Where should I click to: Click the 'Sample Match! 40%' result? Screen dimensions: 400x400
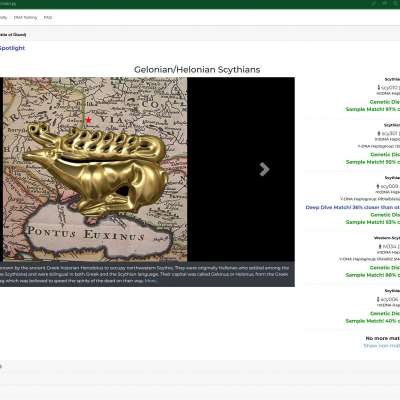pyautogui.click(x=373, y=321)
